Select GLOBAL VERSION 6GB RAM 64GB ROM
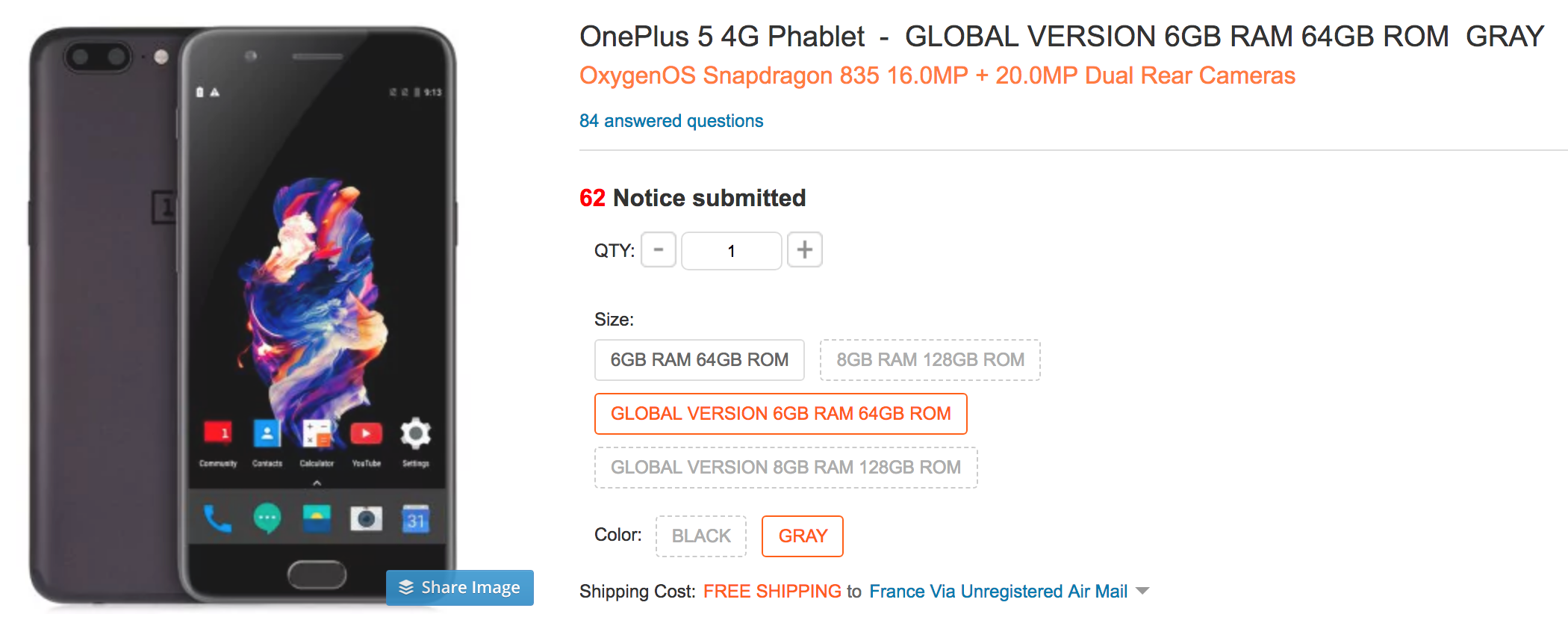The image size is (1568, 617). tap(781, 414)
